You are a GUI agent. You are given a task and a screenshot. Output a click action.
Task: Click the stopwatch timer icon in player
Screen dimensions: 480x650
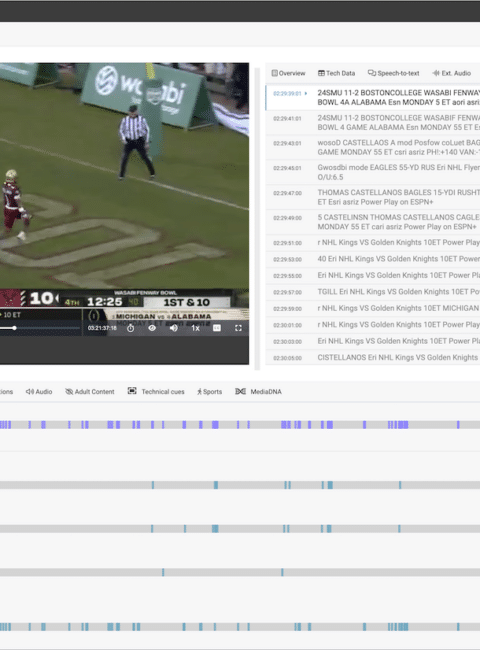[131, 328]
